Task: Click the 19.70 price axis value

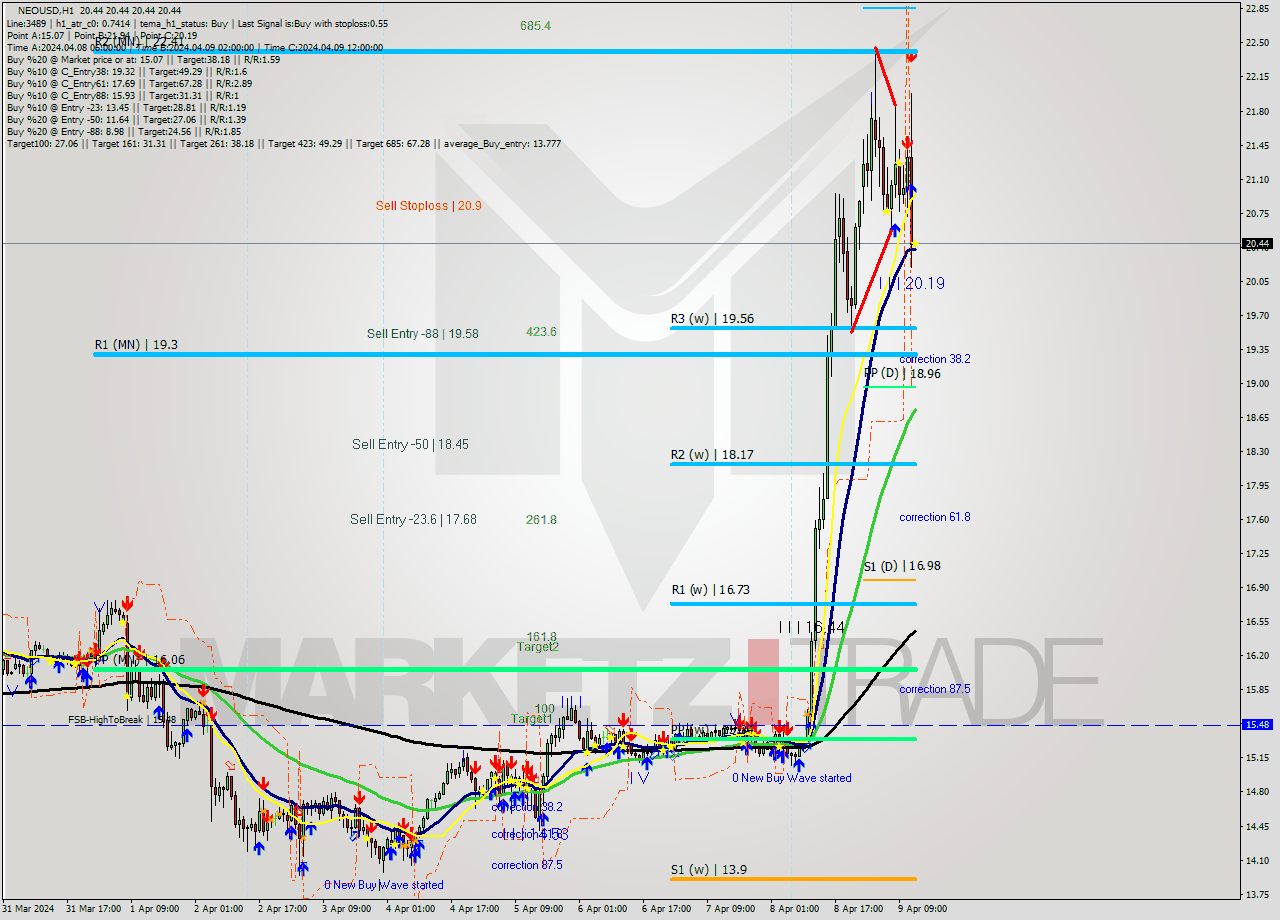Action: coord(1257,315)
